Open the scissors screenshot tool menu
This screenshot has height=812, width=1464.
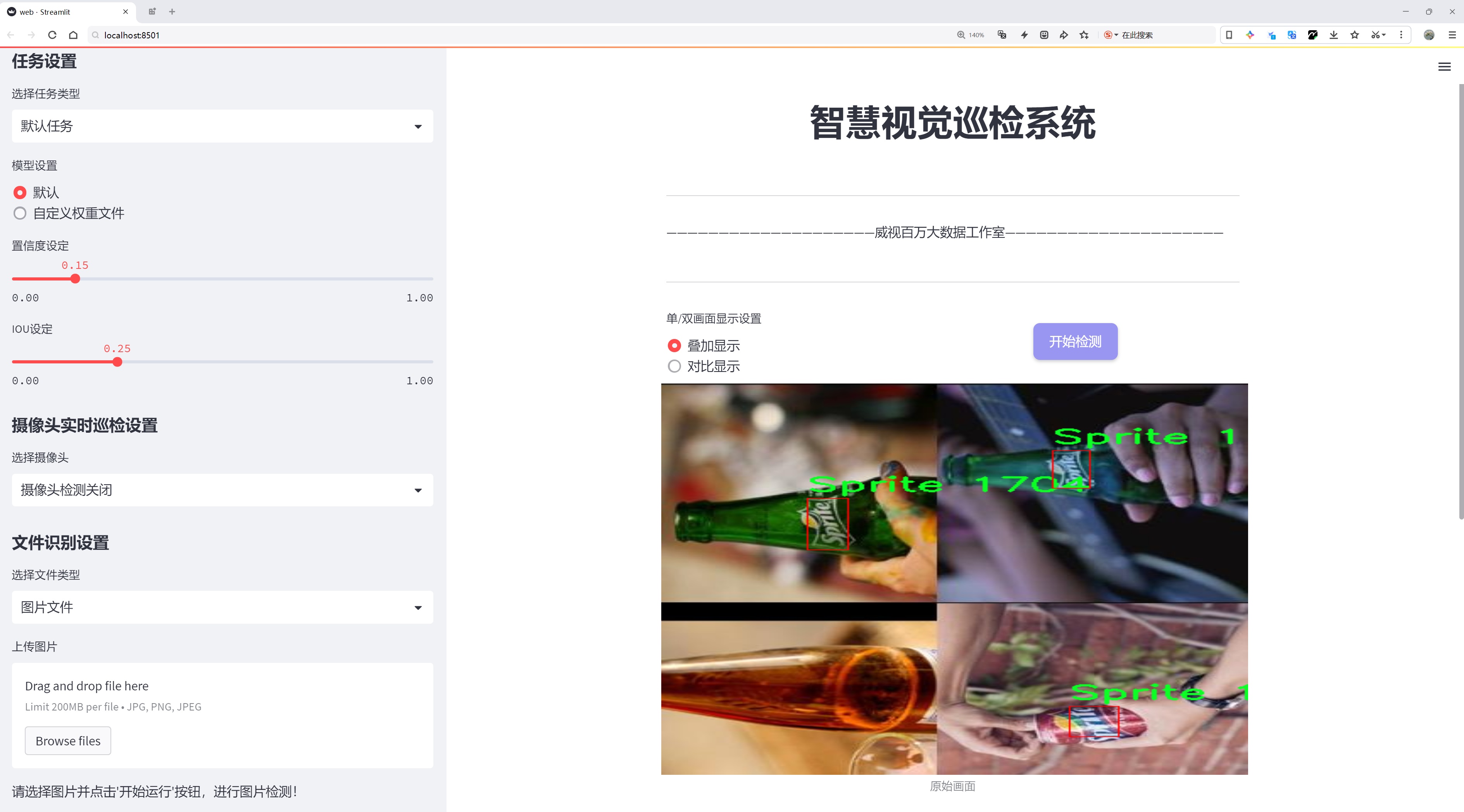tap(1378, 34)
